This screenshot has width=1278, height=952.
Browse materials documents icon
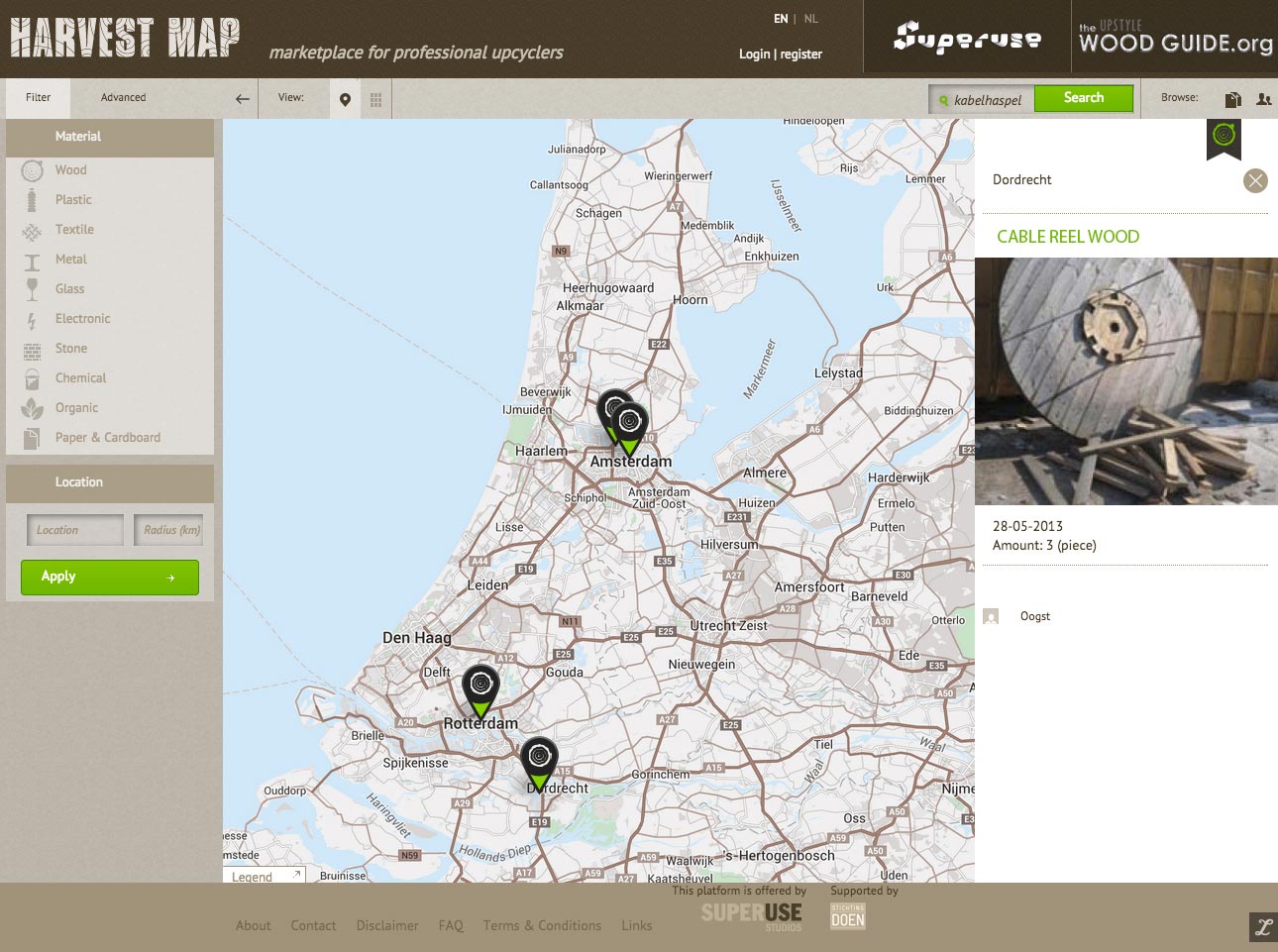(1232, 99)
